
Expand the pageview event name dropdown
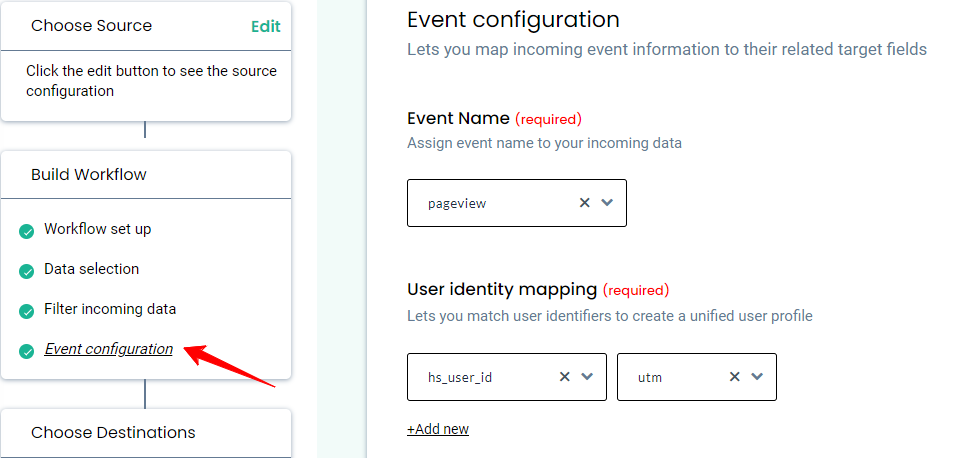click(x=608, y=203)
